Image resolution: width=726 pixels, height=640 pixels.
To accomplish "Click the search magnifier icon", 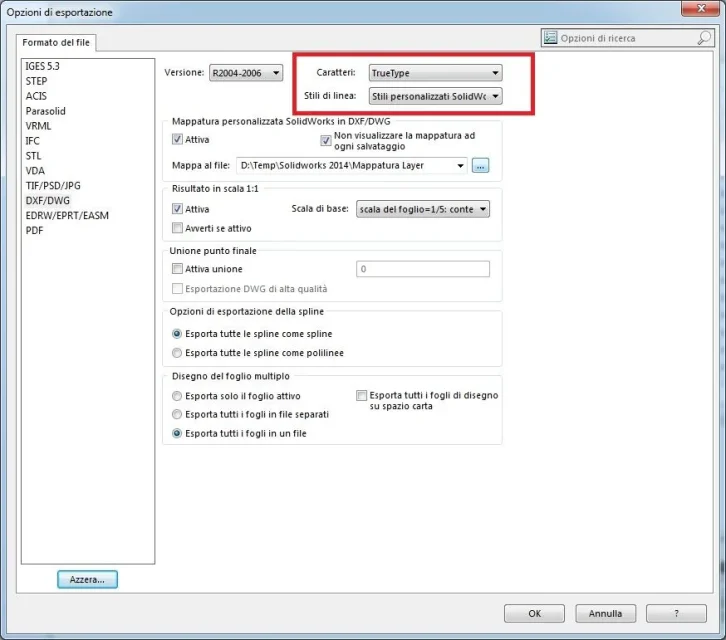I will coord(704,38).
